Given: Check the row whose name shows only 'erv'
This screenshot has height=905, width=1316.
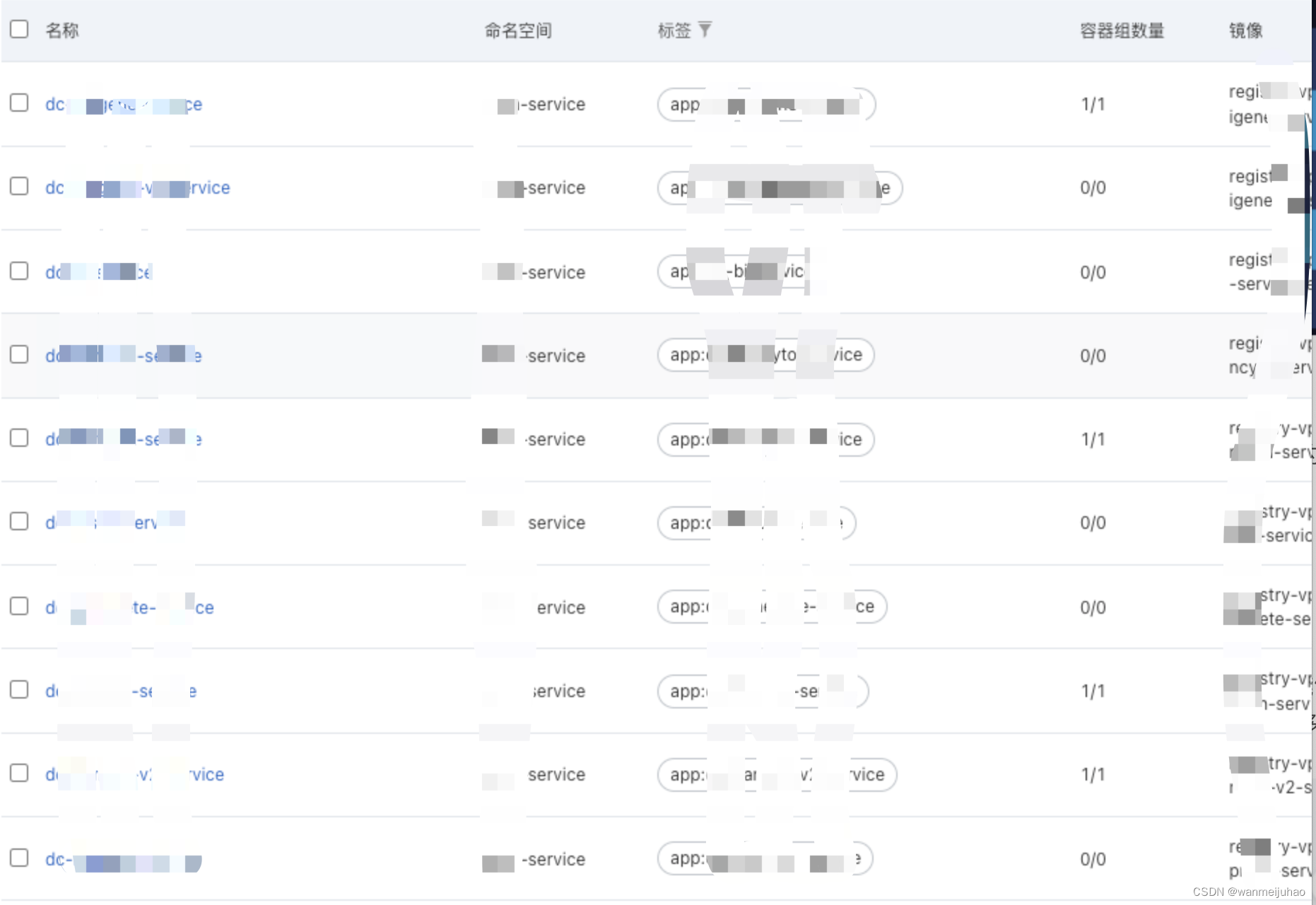Looking at the screenshot, I should pyautogui.click(x=19, y=521).
